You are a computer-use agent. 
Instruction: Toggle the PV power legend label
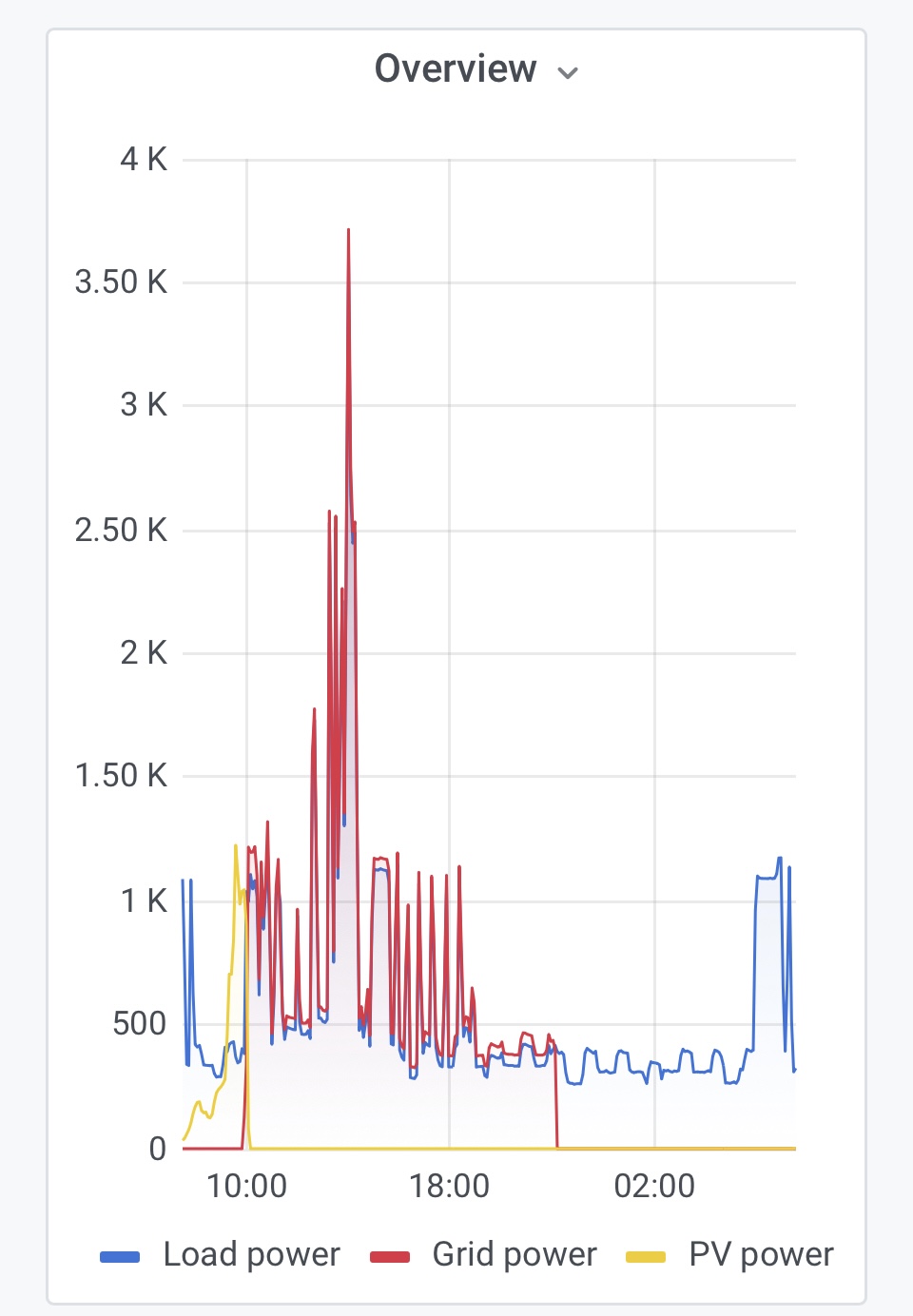761,1254
